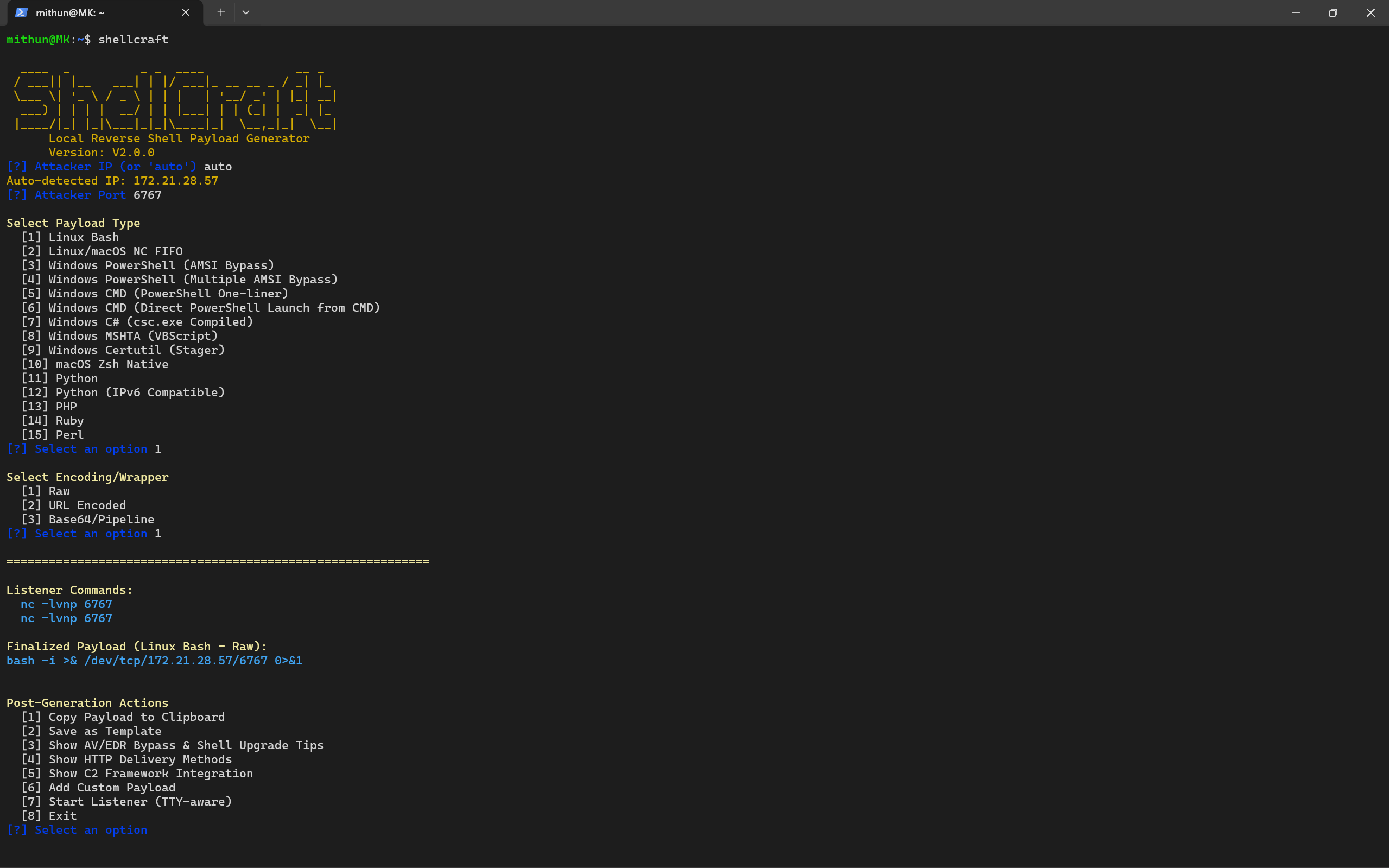Click Windows PowerShell (AMSI Bypass) entry

click(148, 266)
